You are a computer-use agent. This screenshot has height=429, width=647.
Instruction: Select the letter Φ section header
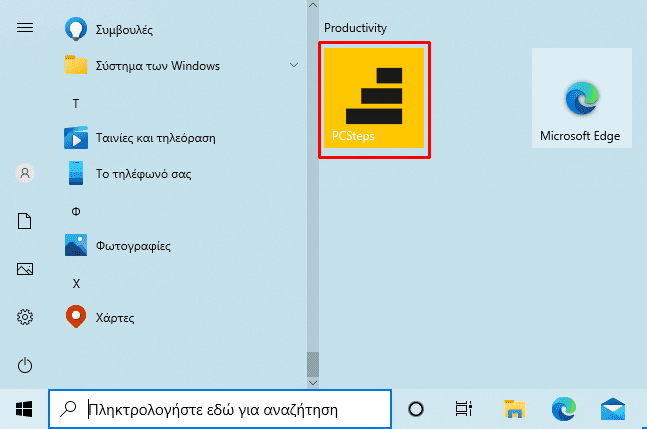pyautogui.click(x=76, y=211)
